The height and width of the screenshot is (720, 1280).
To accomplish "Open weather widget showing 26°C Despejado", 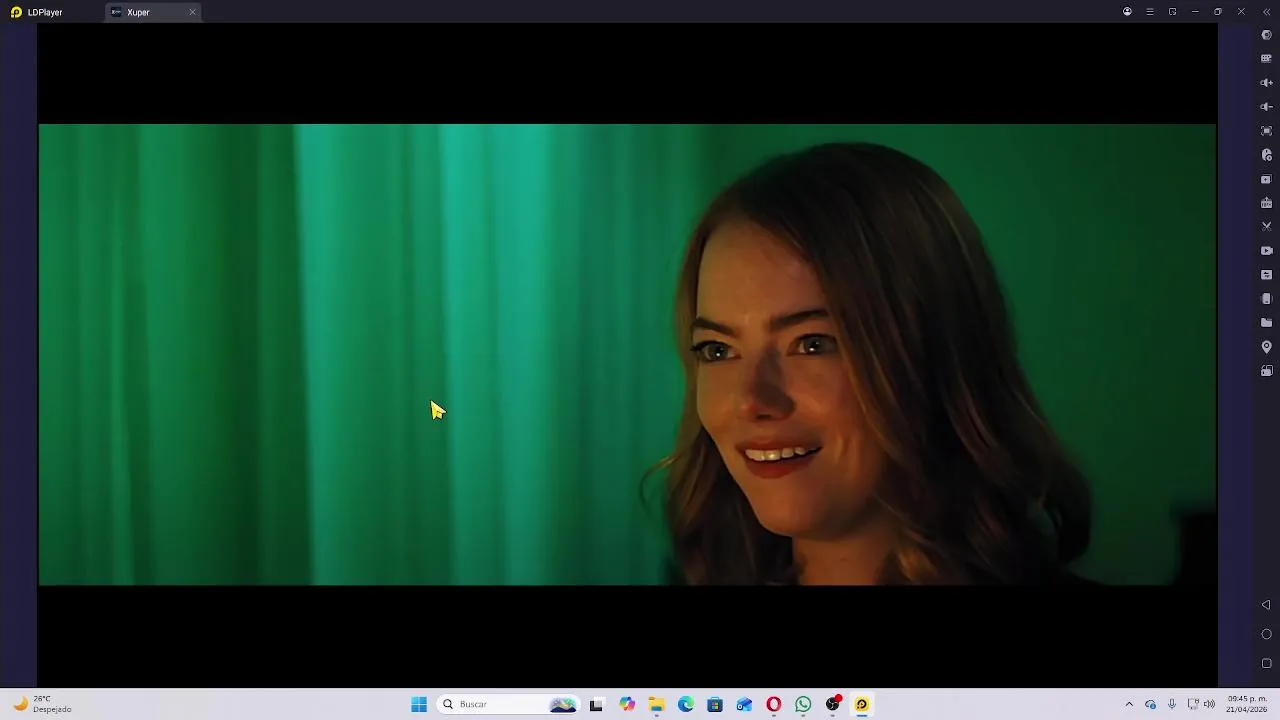I will click(42, 704).
